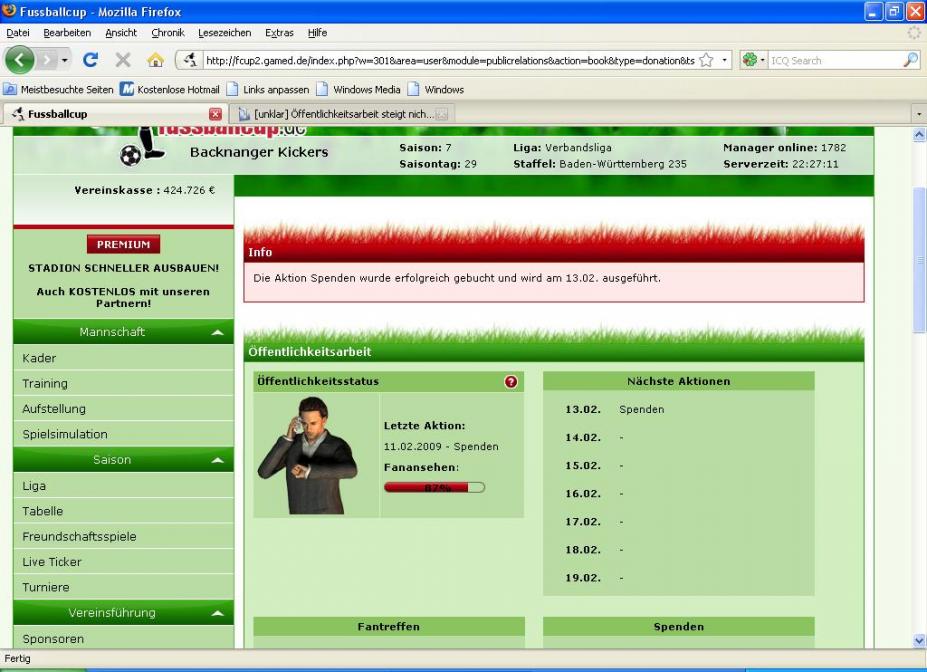Switch to the Öffentlichkeitsarbeit forum tab
Screen dimensions: 927x672
tap(340, 114)
